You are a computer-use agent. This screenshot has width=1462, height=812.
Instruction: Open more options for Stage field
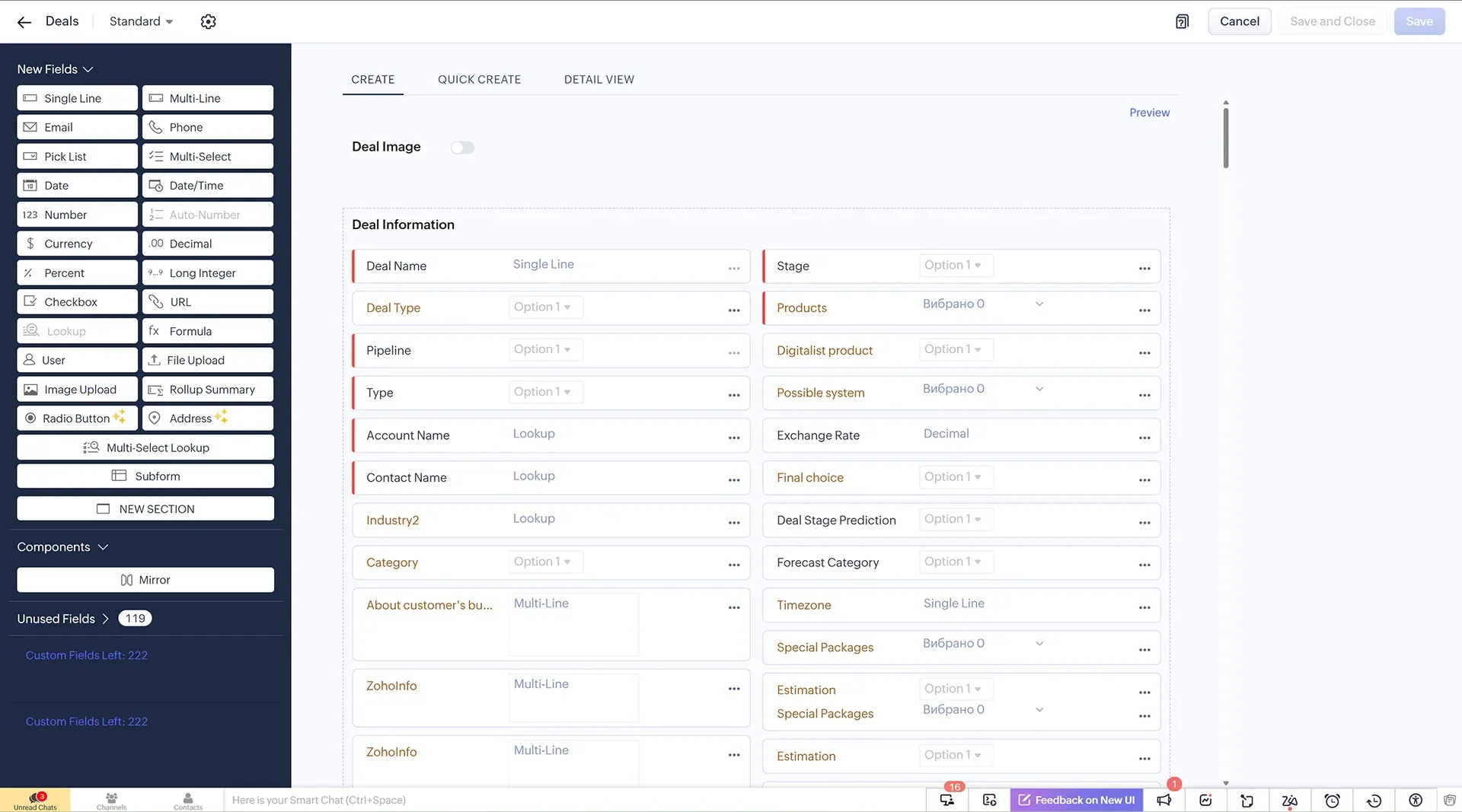pyautogui.click(x=1144, y=268)
